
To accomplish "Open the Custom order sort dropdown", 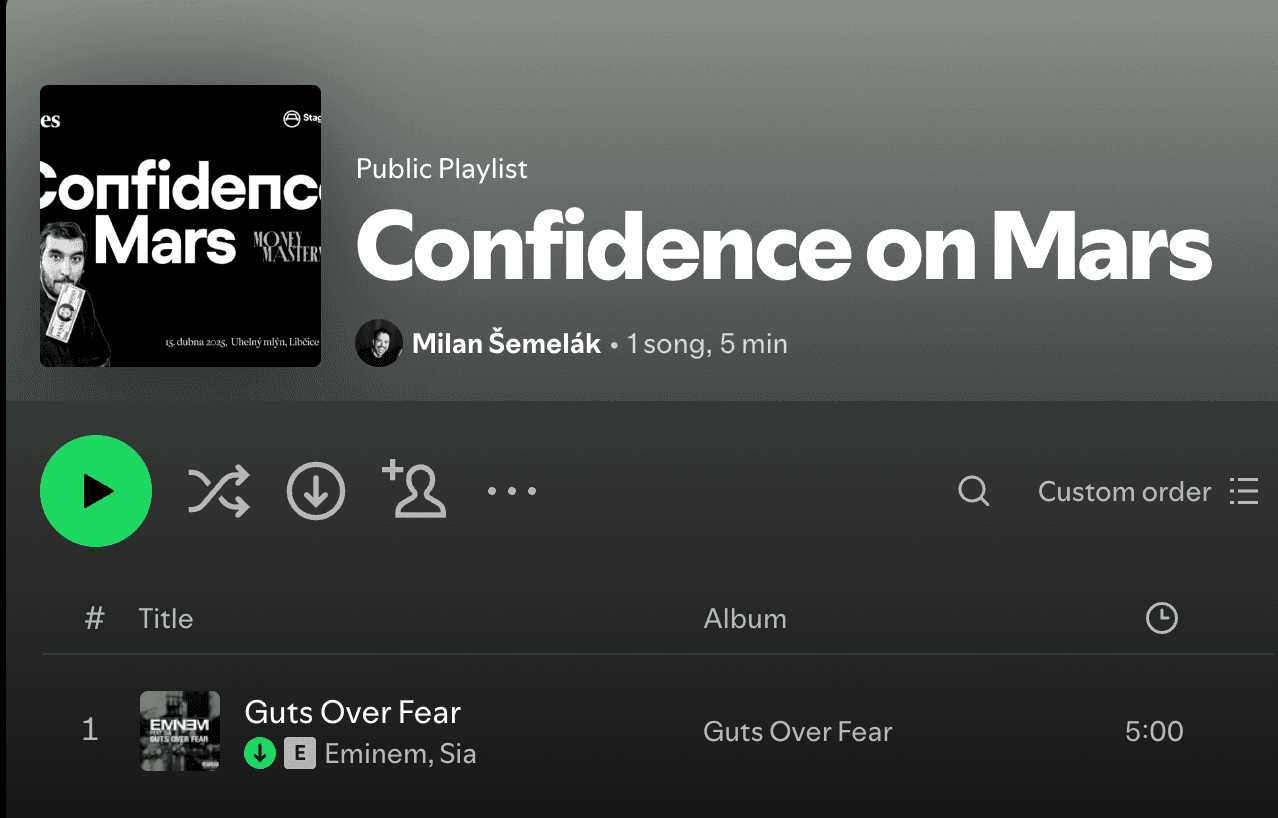I will coord(1124,492).
